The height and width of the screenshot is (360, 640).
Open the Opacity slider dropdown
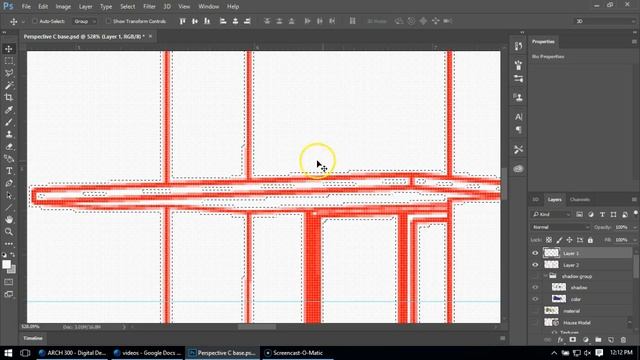coord(634,227)
